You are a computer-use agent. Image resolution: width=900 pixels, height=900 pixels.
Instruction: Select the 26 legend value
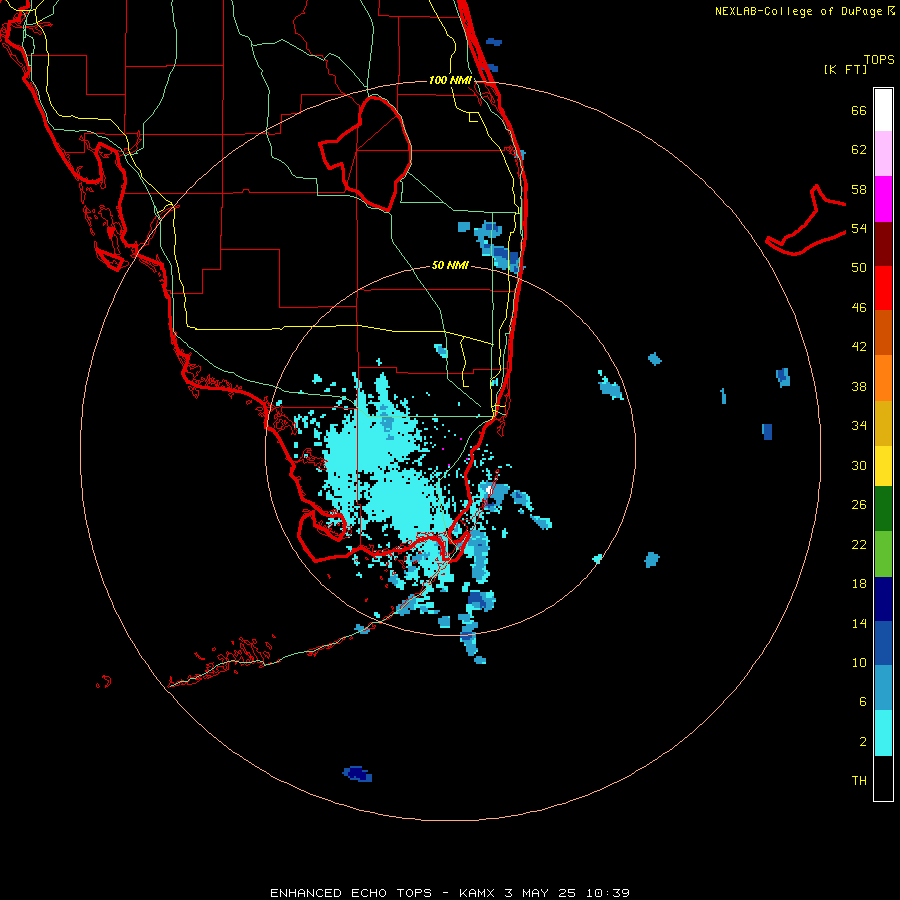pyautogui.click(x=859, y=505)
